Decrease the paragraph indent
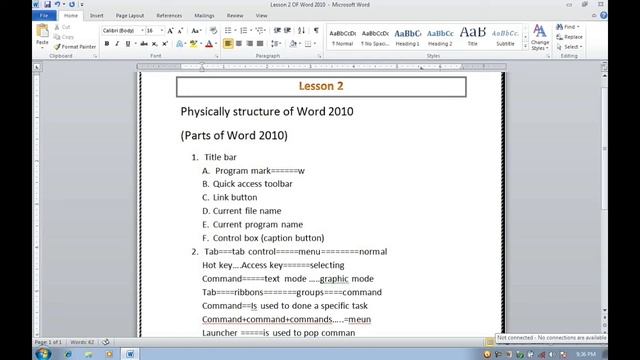Screen dimensions: 640x360 tap(277, 31)
